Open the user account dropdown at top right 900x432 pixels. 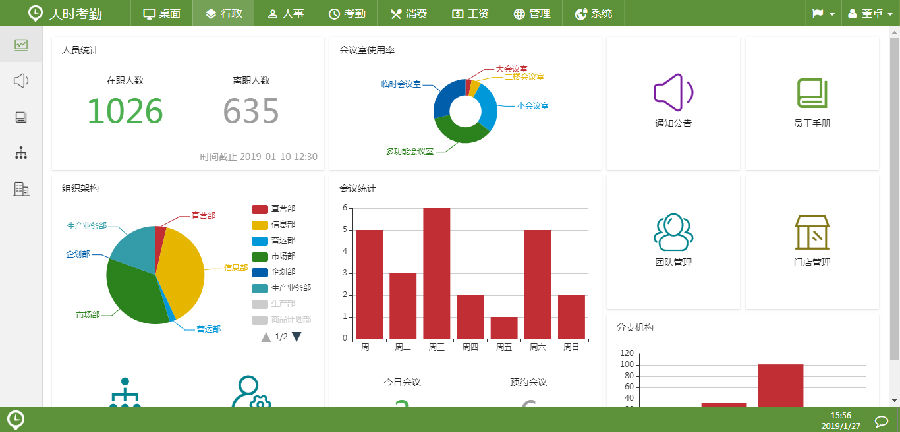coord(867,14)
